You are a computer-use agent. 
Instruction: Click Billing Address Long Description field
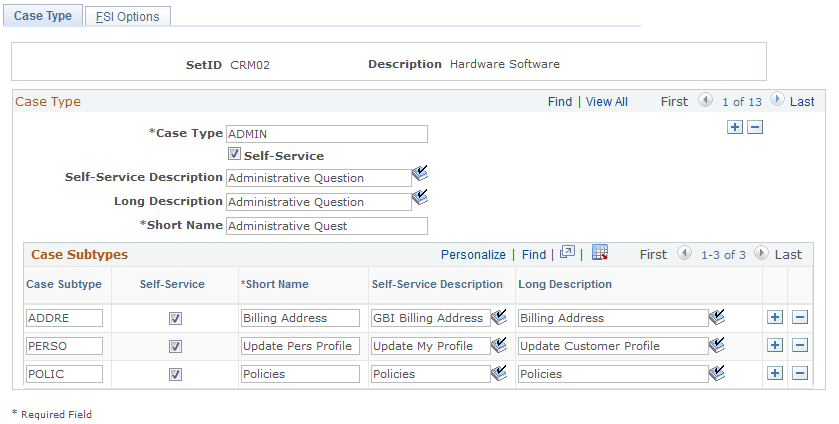tap(612, 318)
